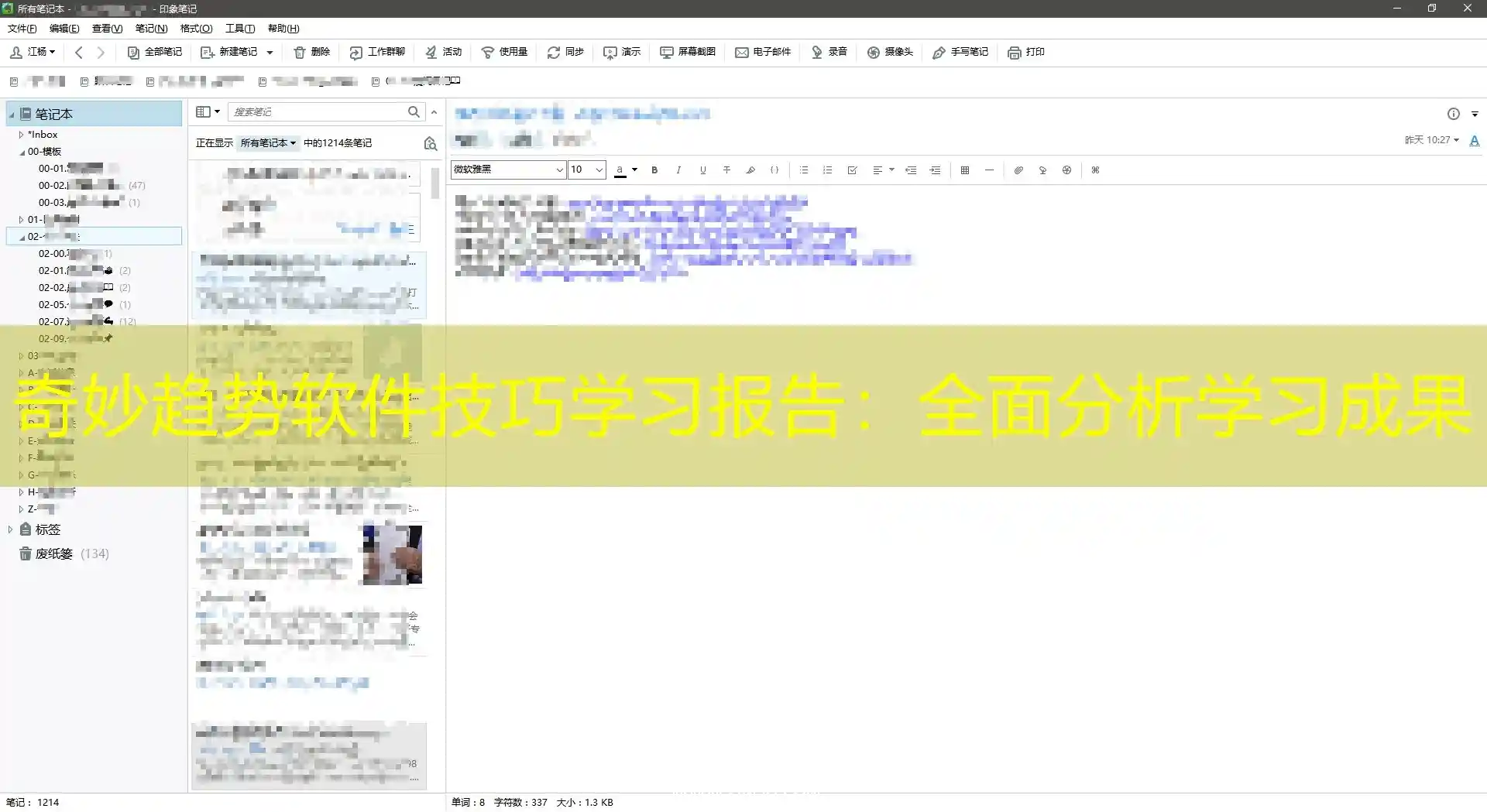Open 摄像头 (Camera) note tool
The height and width of the screenshot is (812, 1487).
(x=890, y=52)
